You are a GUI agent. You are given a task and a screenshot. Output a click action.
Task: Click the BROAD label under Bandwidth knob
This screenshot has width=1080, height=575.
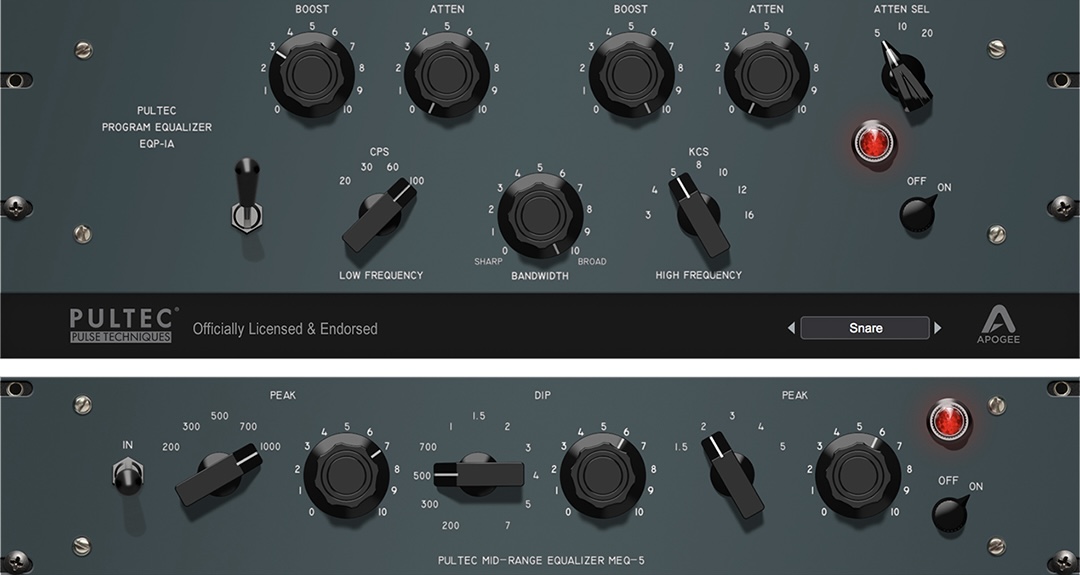[x=592, y=262]
